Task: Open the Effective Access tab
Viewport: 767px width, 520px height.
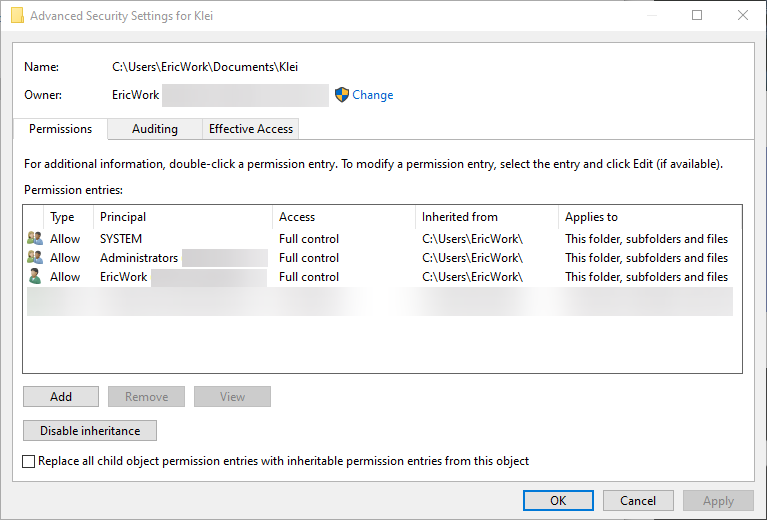Action: pos(251,129)
